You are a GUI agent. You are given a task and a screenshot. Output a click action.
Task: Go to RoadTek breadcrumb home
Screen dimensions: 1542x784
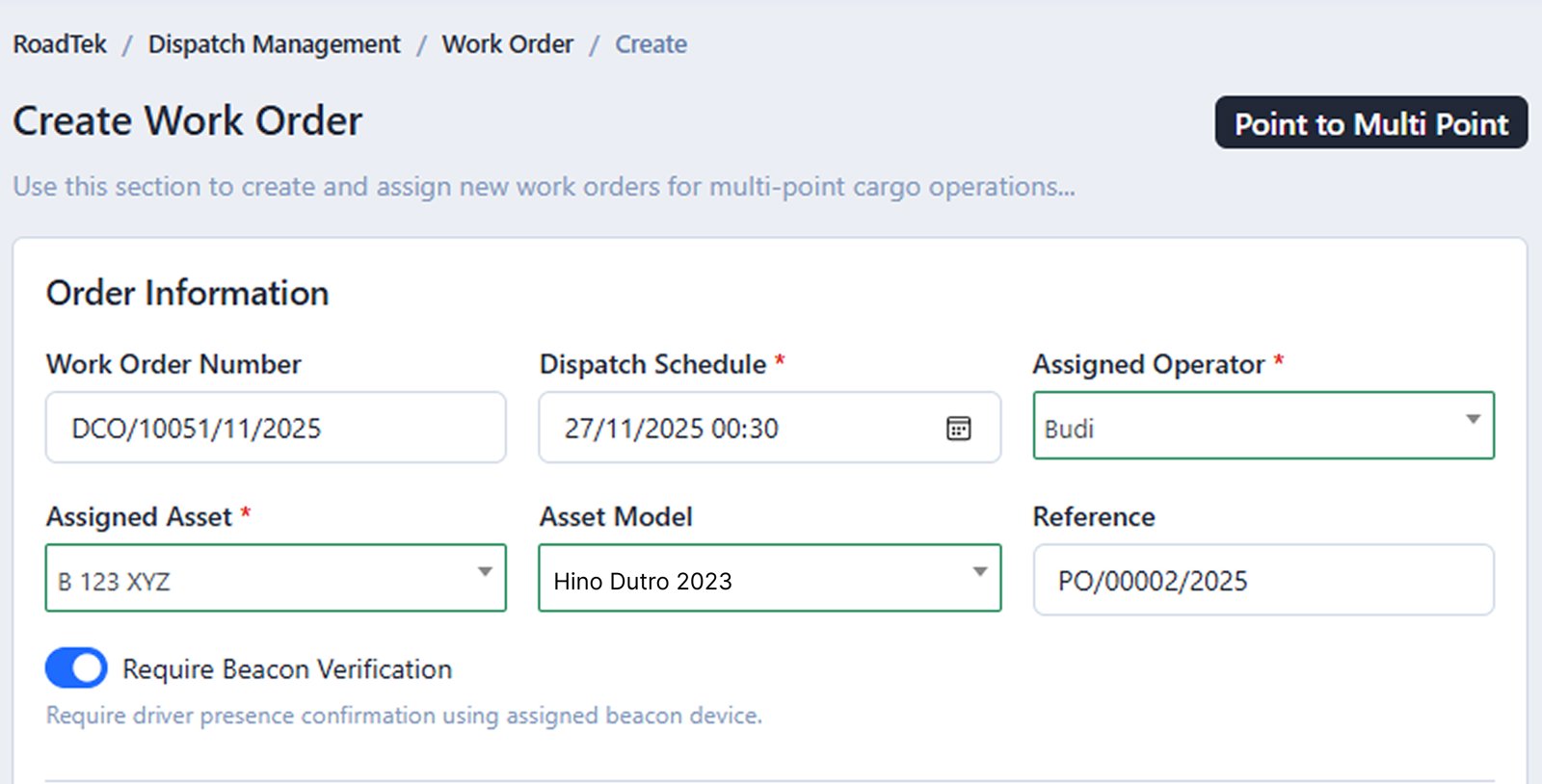pos(60,44)
